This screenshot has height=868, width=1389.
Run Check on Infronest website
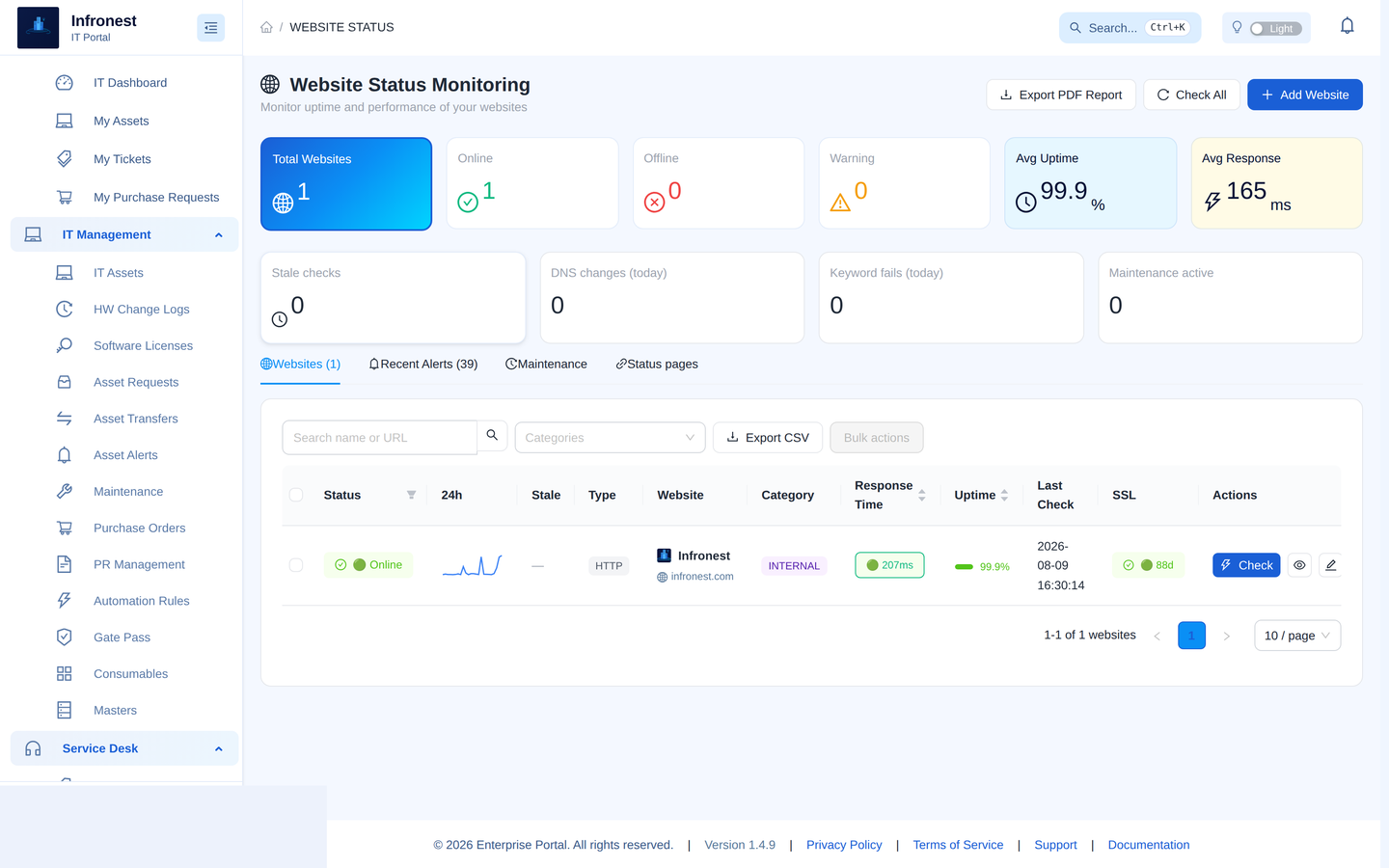coord(1246,565)
